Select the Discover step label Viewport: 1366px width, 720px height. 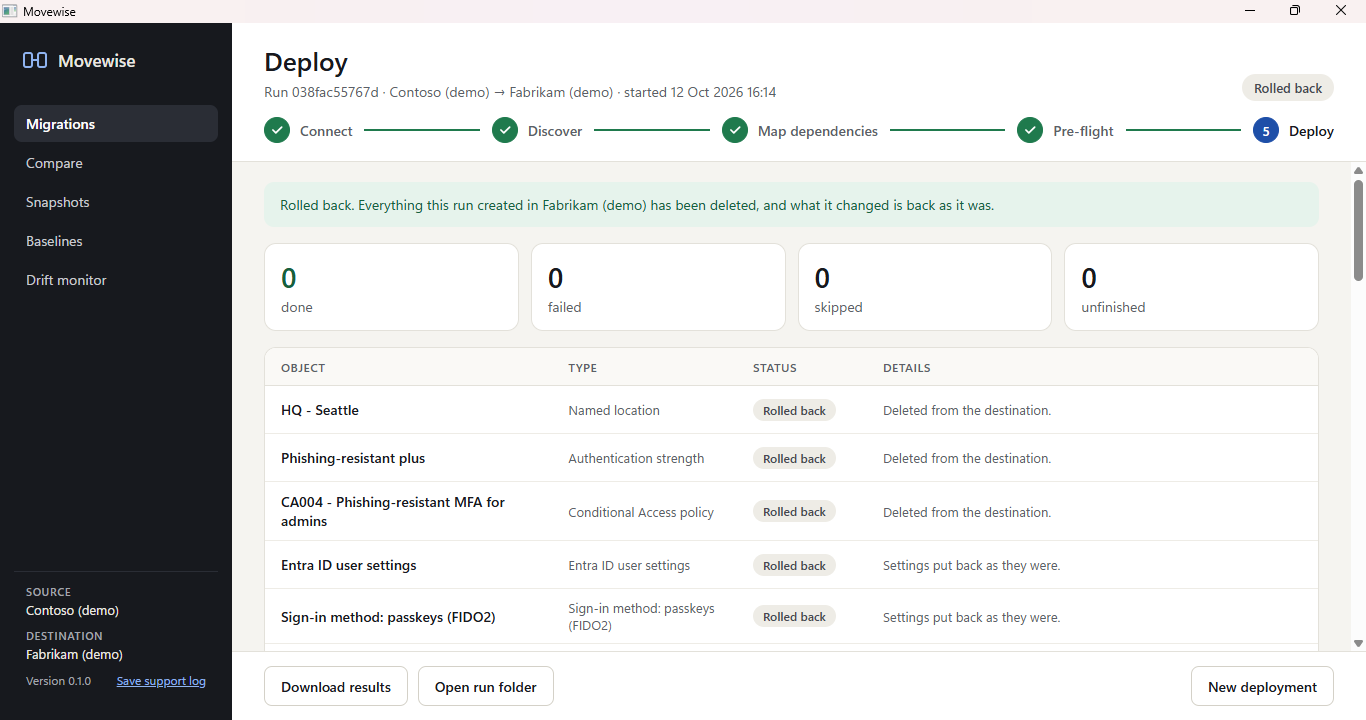pos(555,131)
